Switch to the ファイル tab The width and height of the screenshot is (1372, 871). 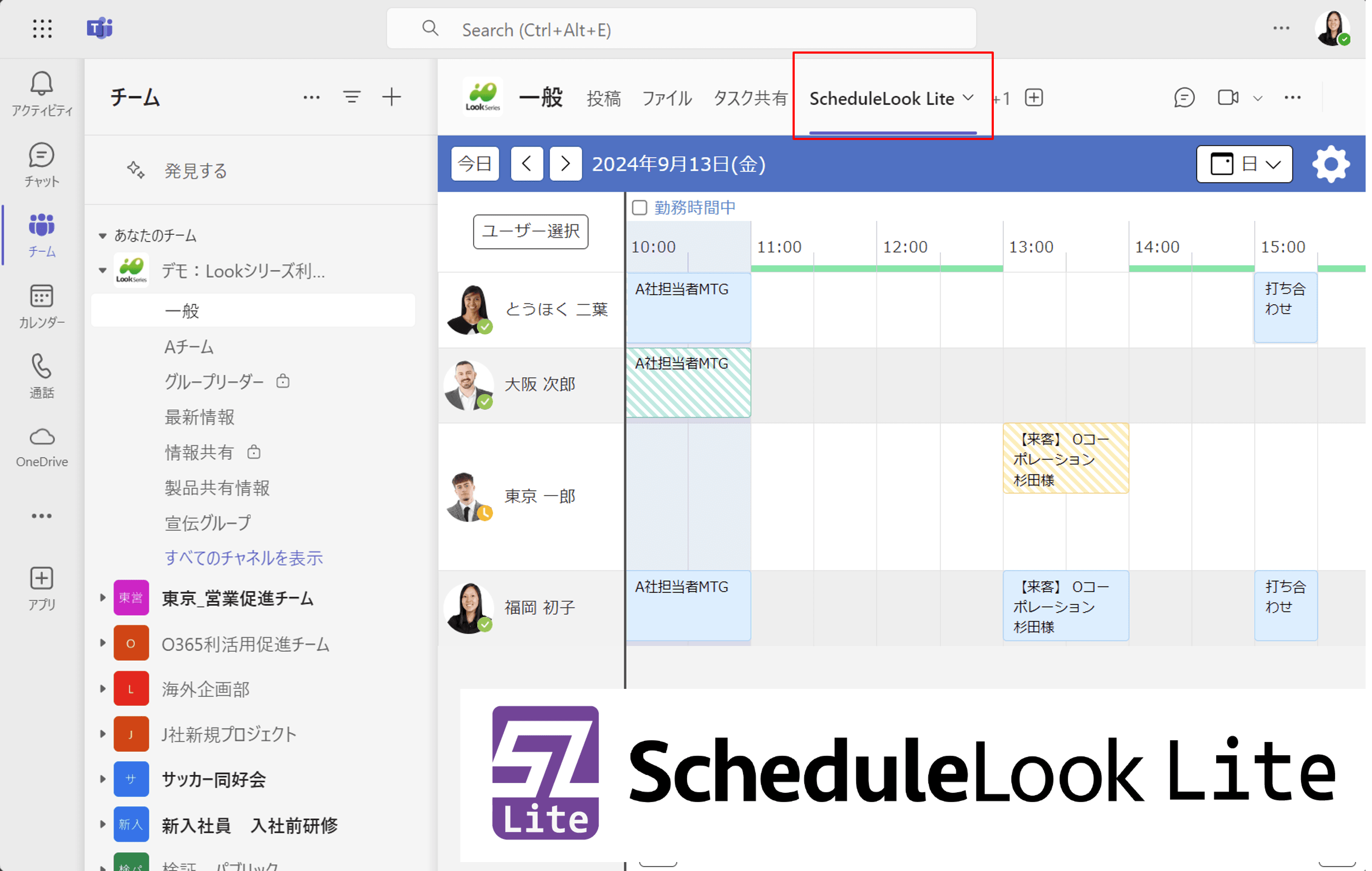coord(667,97)
